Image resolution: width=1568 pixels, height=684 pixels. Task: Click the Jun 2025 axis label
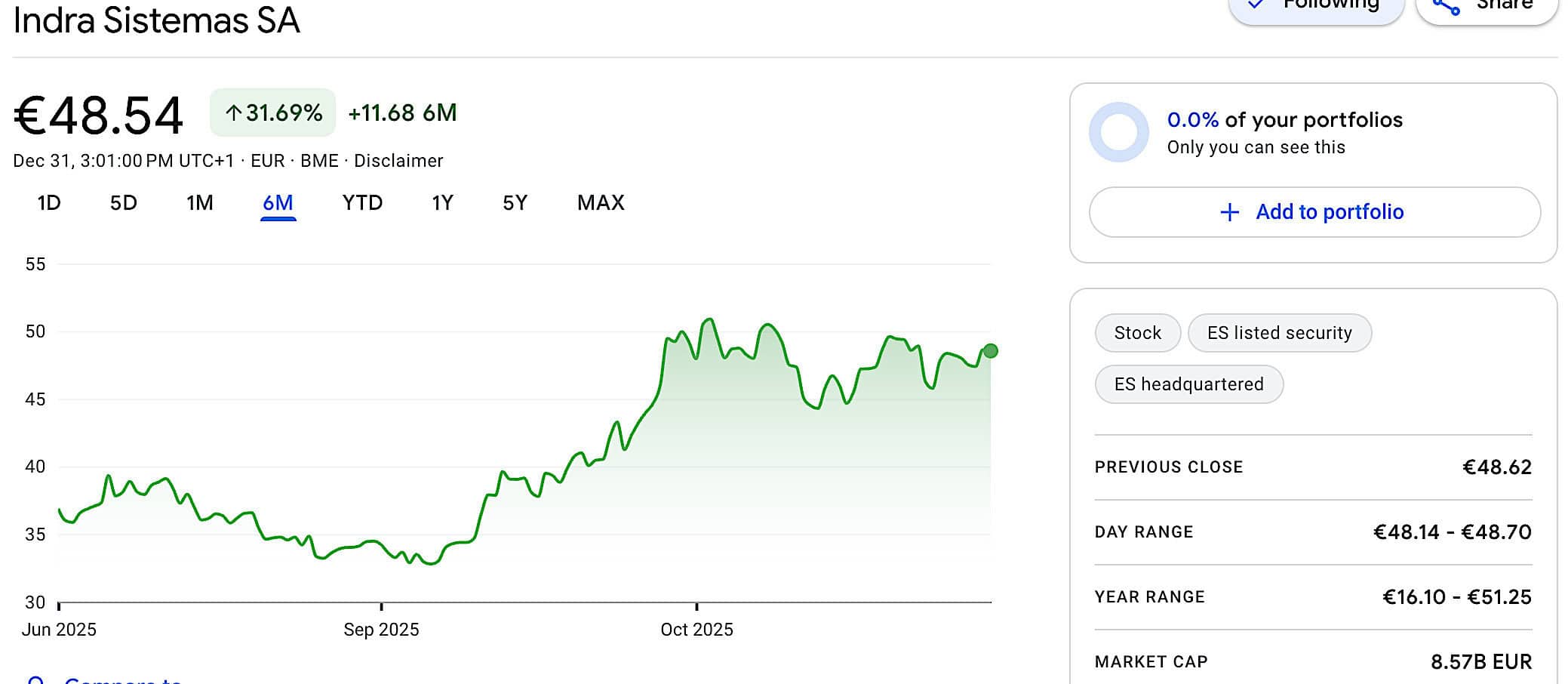[x=59, y=630]
